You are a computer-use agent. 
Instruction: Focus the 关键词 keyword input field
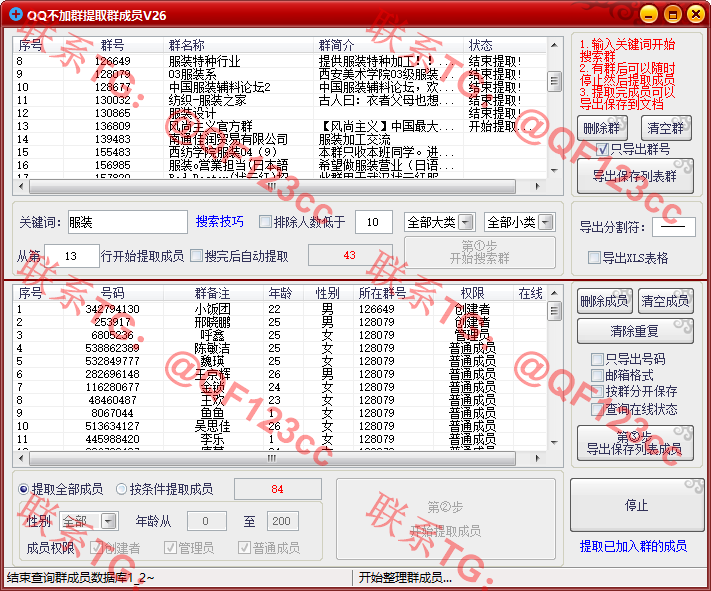(128, 222)
